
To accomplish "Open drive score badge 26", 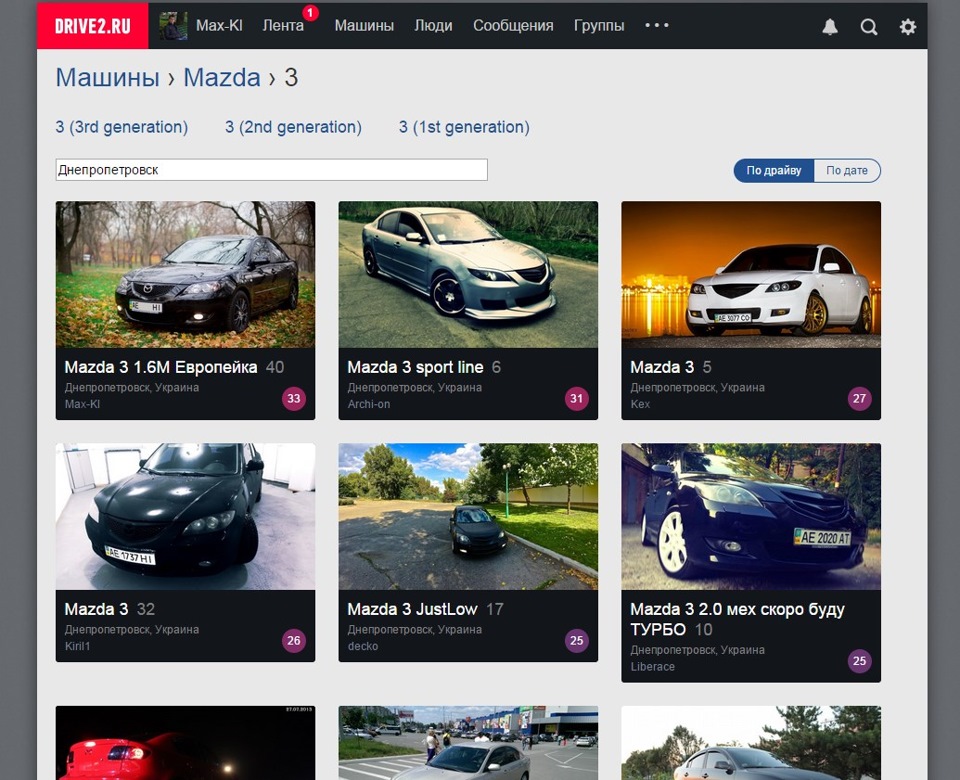I will tap(294, 640).
